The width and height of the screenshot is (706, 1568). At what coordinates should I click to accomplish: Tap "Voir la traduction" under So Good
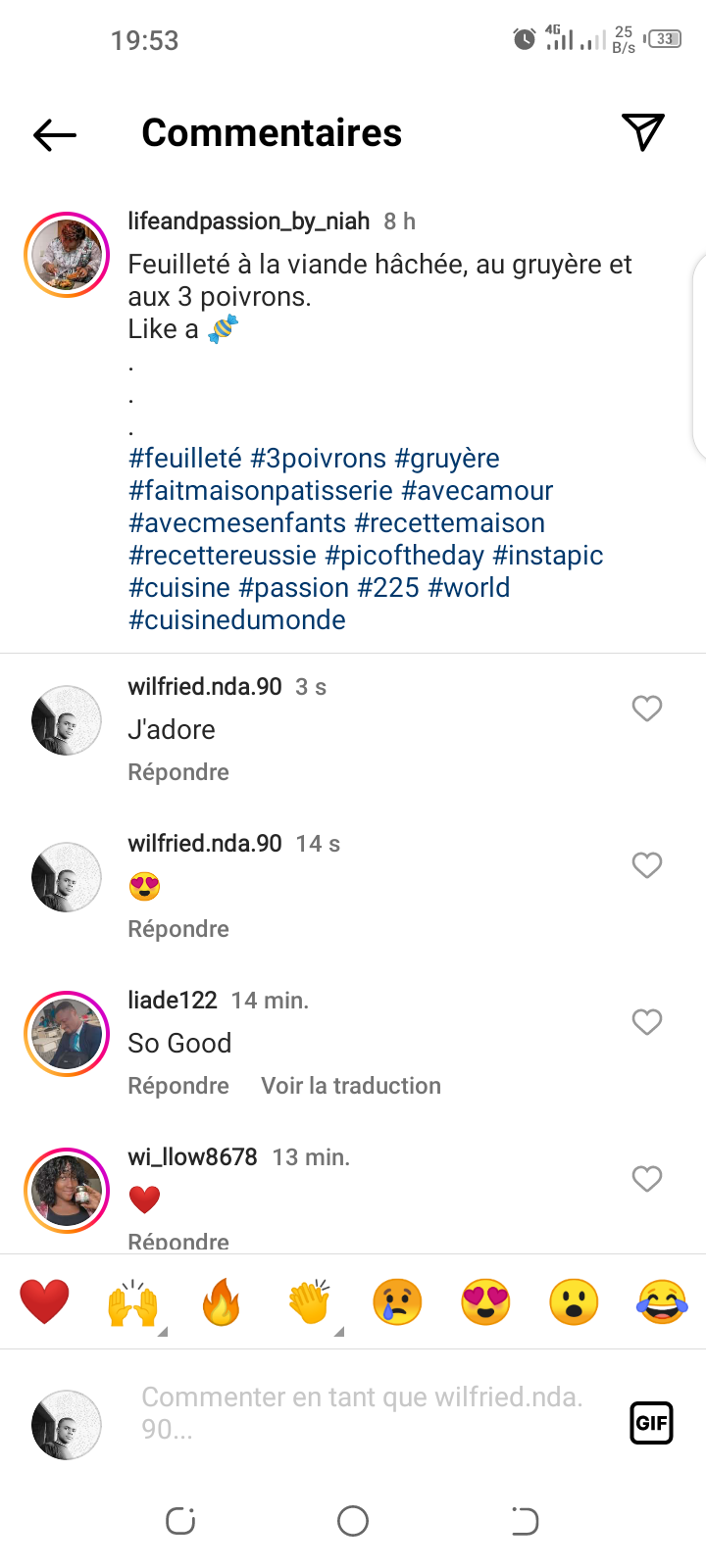click(x=351, y=1086)
